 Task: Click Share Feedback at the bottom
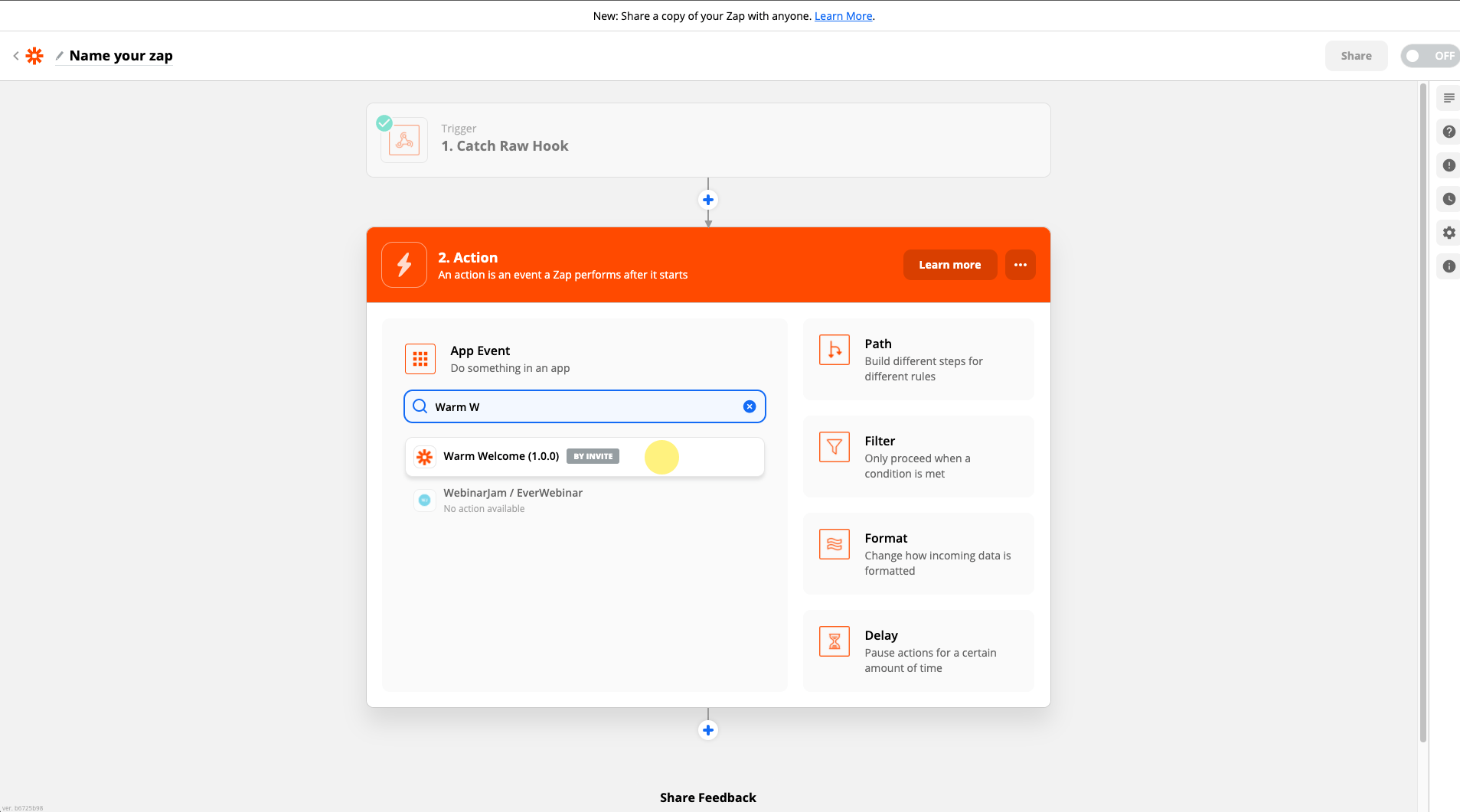(x=708, y=797)
